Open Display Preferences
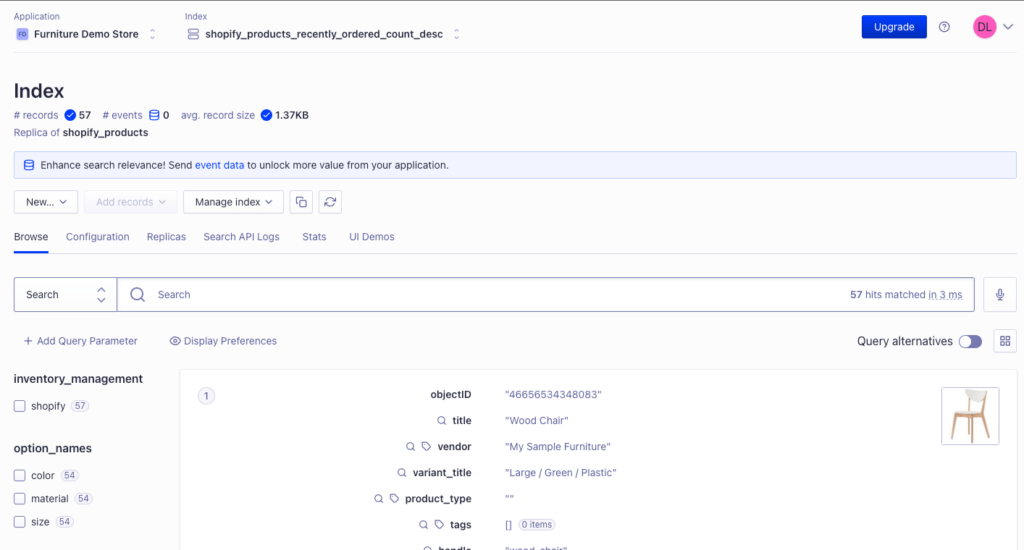The image size is (1024, 550). (x=223, y=341)
